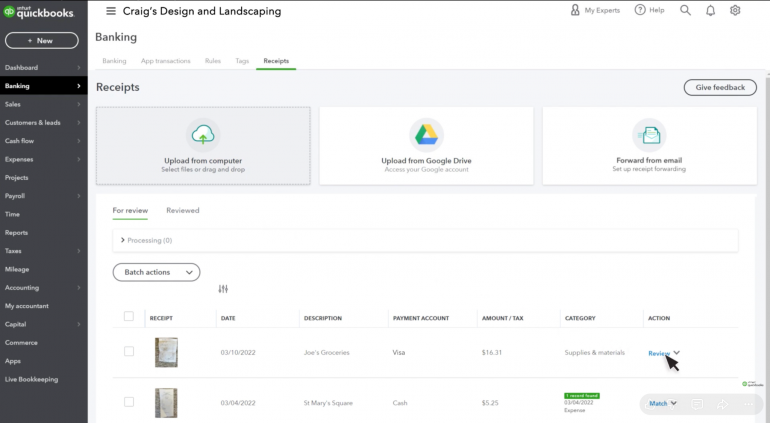Click the $16.31 amount cell

(492, 352)
